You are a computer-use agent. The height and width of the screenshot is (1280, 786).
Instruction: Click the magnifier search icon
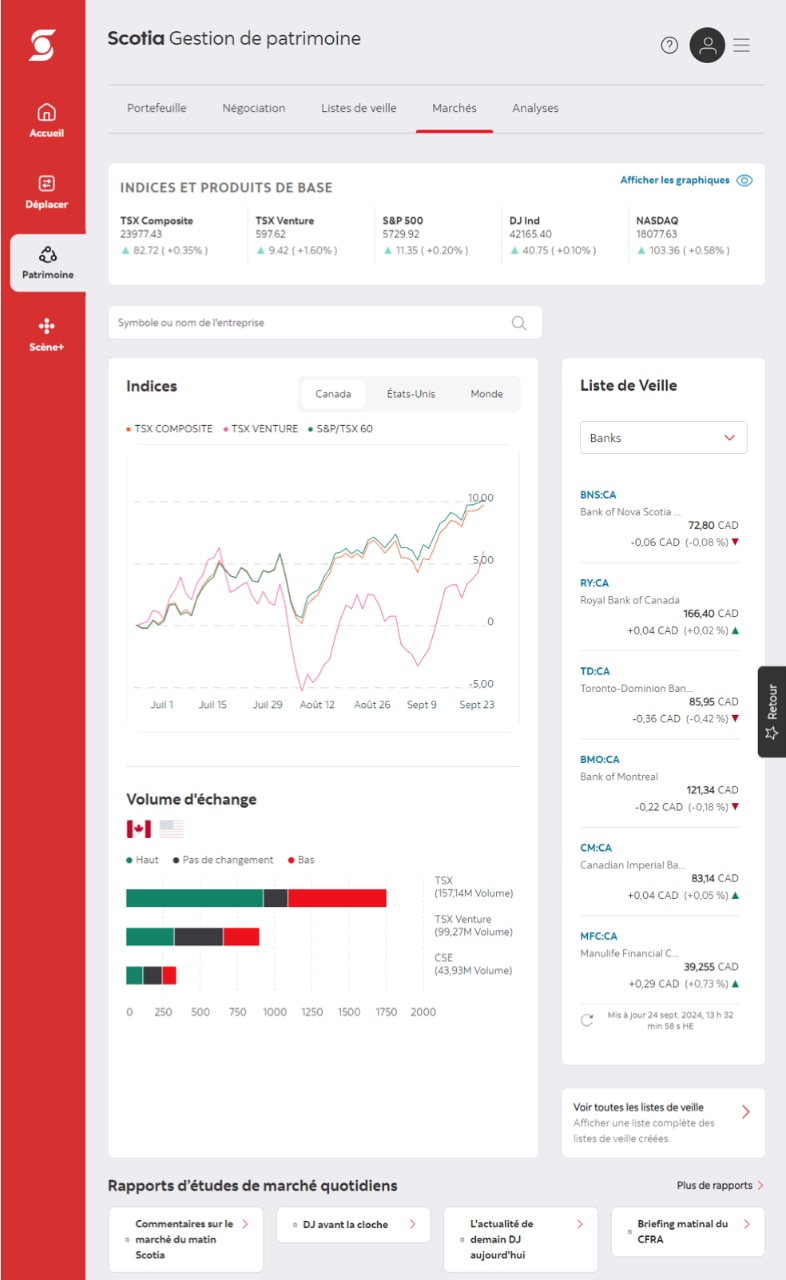pyautogui.click(x=519, y=323)
